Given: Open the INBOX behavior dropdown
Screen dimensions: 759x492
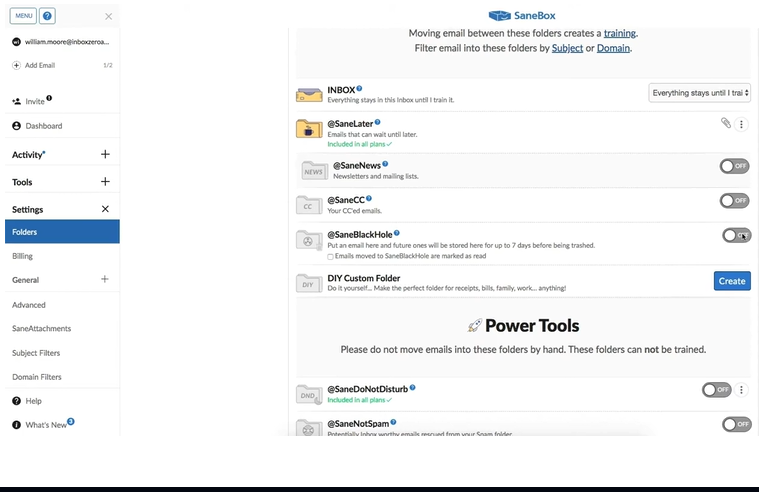Looking at the screenshot, I should click(x=699, y=93).
